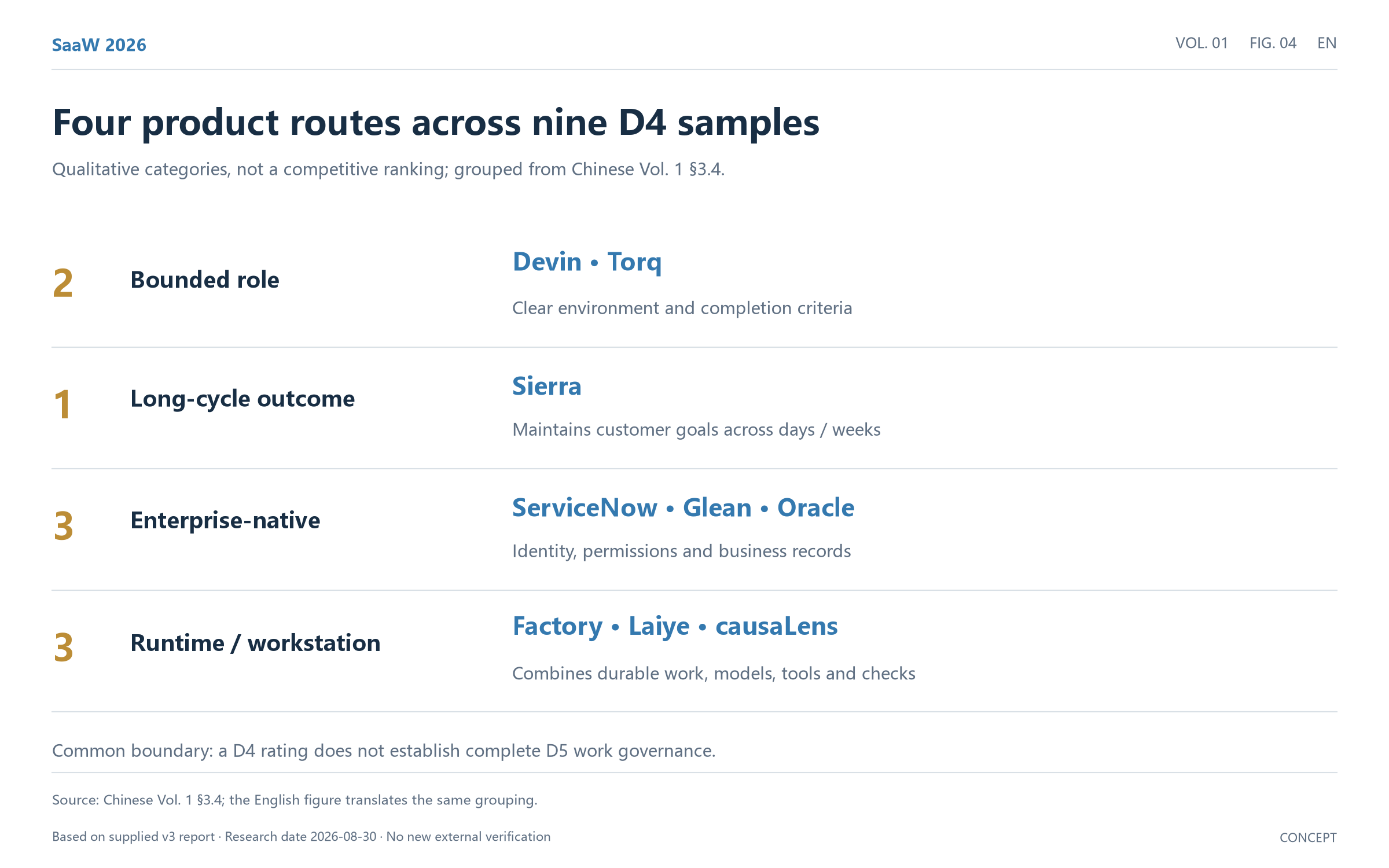This screenshot has width=1389, height=868.
Task: Click the title 'Four product routes across nine D4 samples'
Action: tap(436, 123)
